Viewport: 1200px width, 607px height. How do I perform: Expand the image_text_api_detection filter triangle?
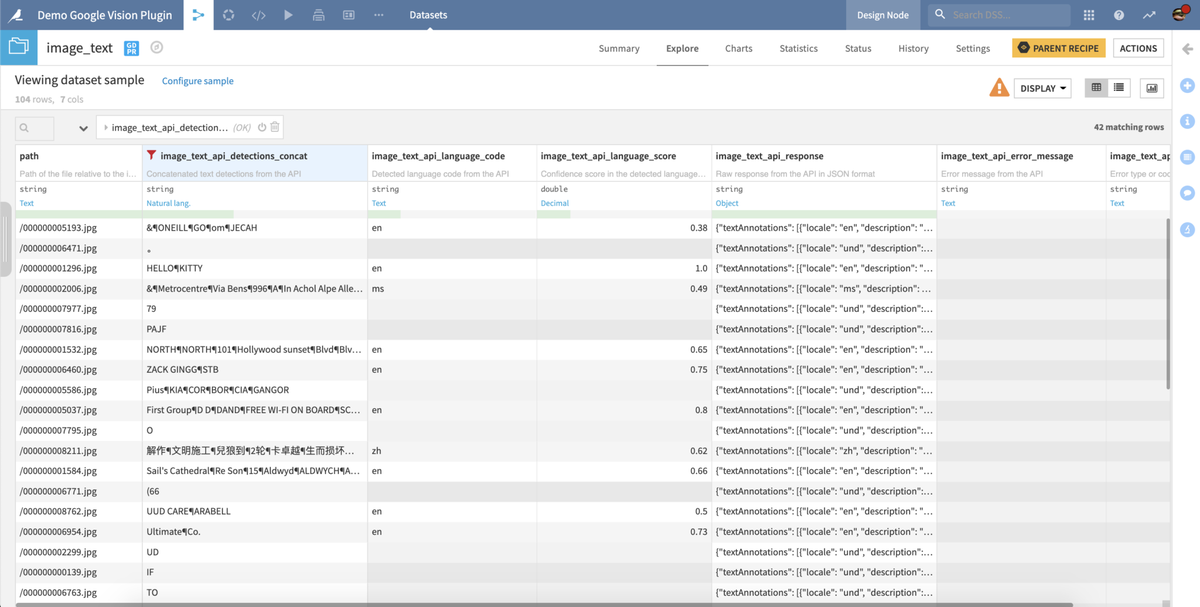pyautogui.click(x=106, y=128)
